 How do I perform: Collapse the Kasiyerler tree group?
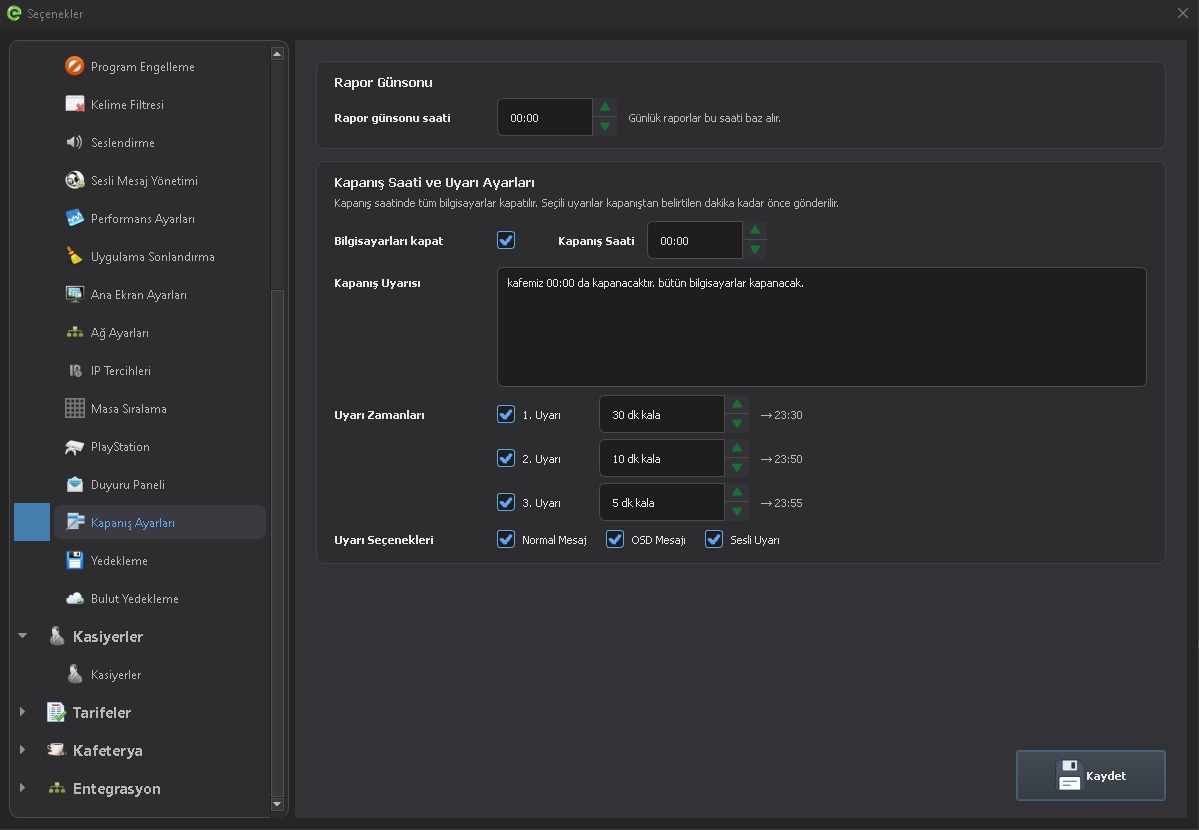point(23,636)
